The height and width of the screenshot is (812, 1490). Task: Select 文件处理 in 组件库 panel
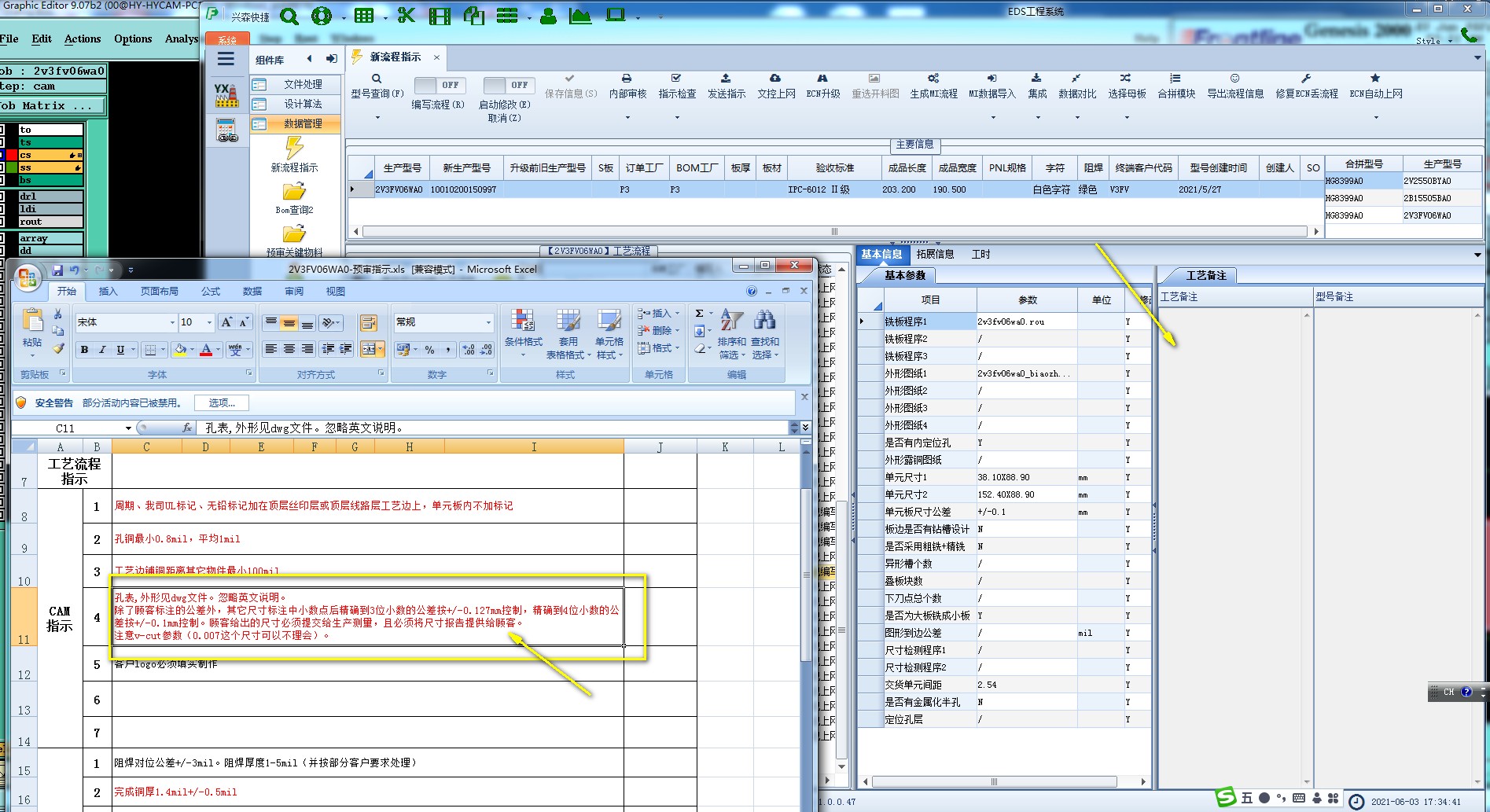(x=296, y=84)
